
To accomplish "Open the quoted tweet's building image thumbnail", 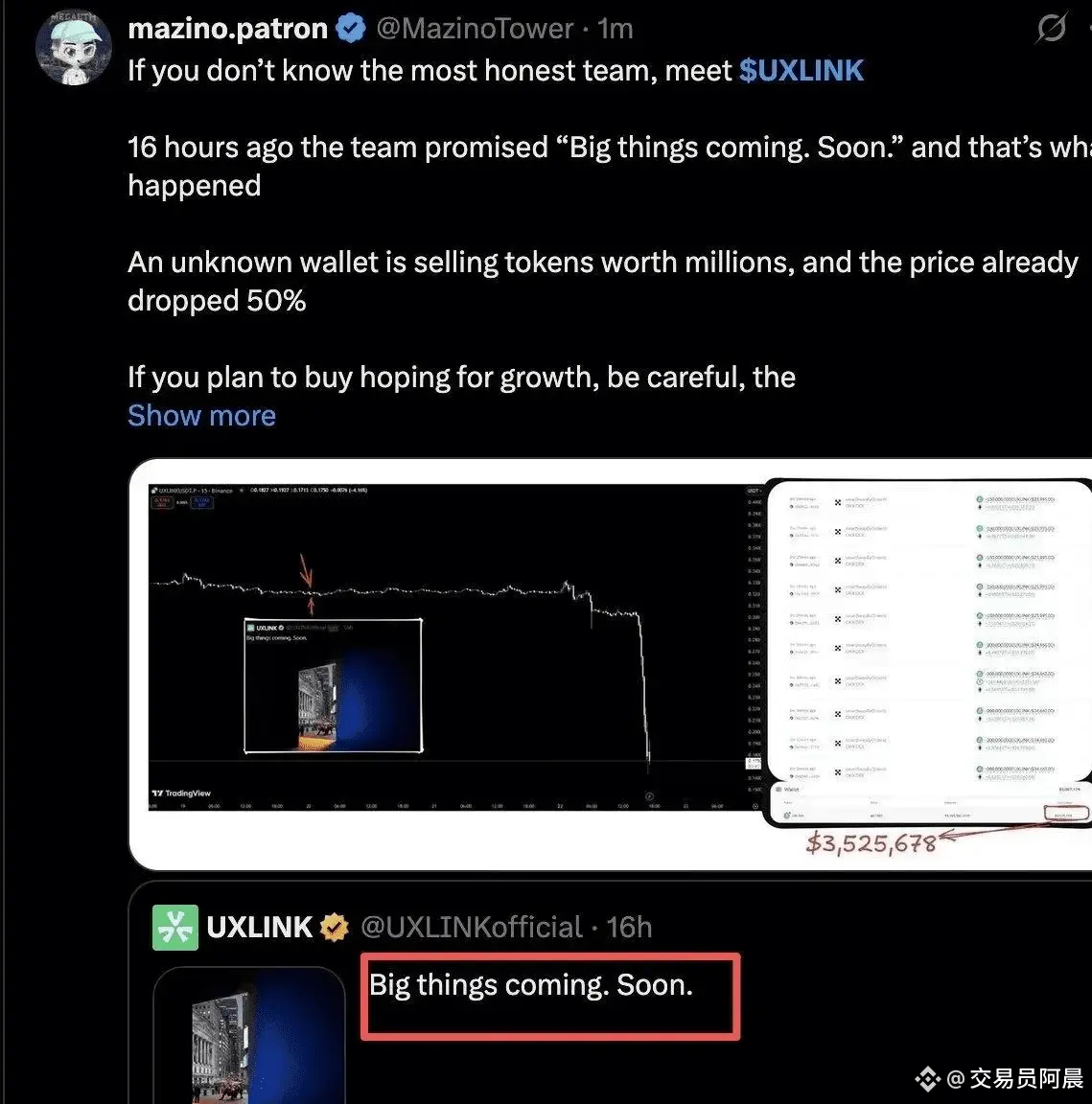I will coord(249,1035).
